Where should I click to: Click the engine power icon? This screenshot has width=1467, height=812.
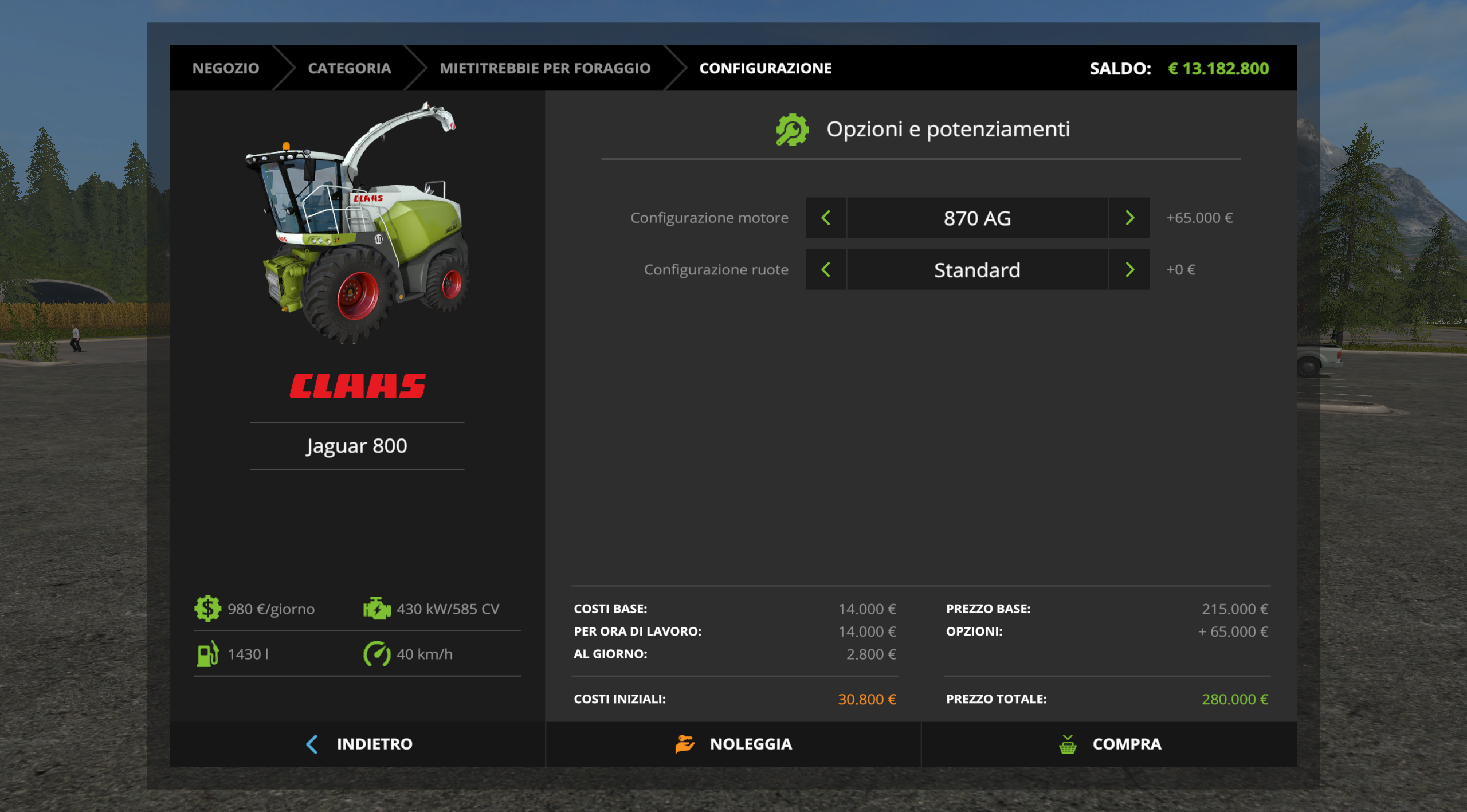(376, 609)
